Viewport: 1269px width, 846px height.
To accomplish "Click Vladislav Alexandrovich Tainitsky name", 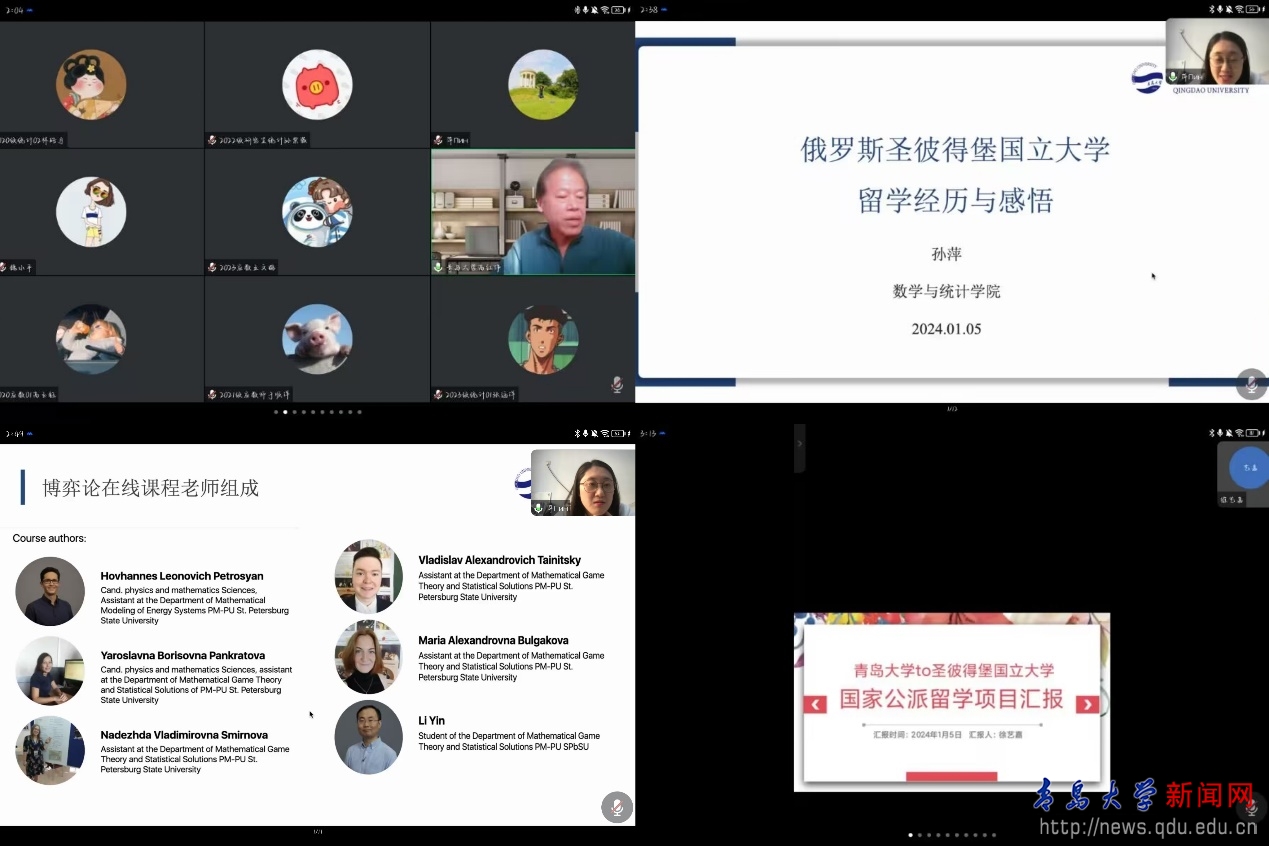I will pos(499,560).
